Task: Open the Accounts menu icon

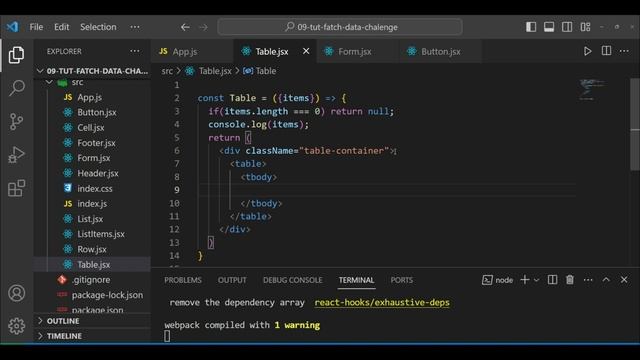Action: coord(16,293)
